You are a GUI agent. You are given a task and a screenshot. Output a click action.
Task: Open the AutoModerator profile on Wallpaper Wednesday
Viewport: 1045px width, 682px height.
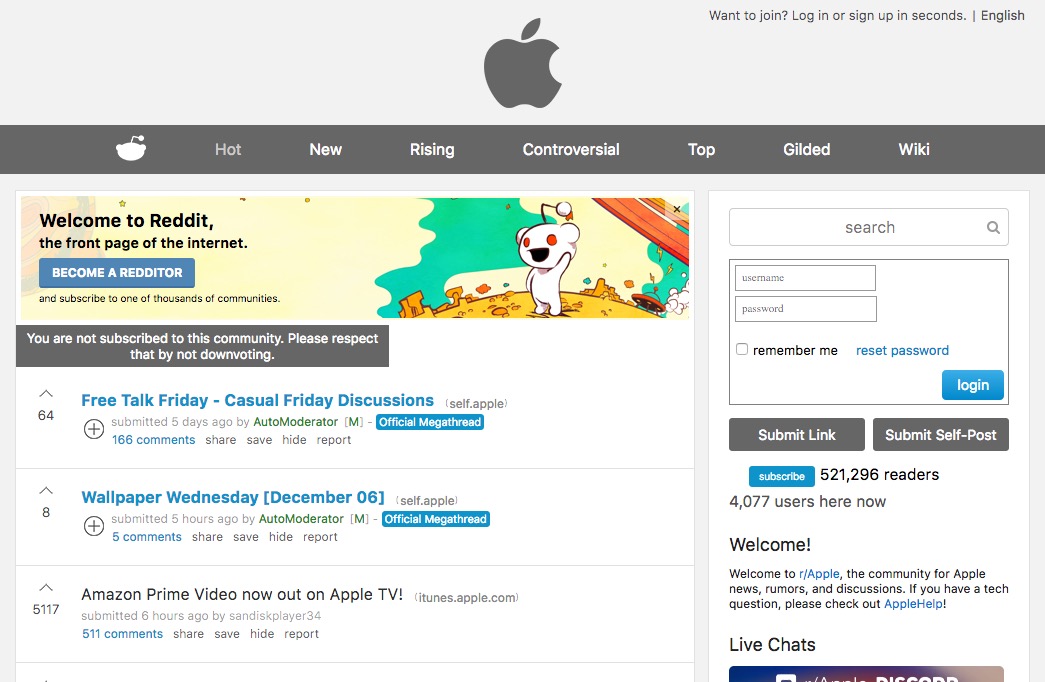(x=301, y=519)
